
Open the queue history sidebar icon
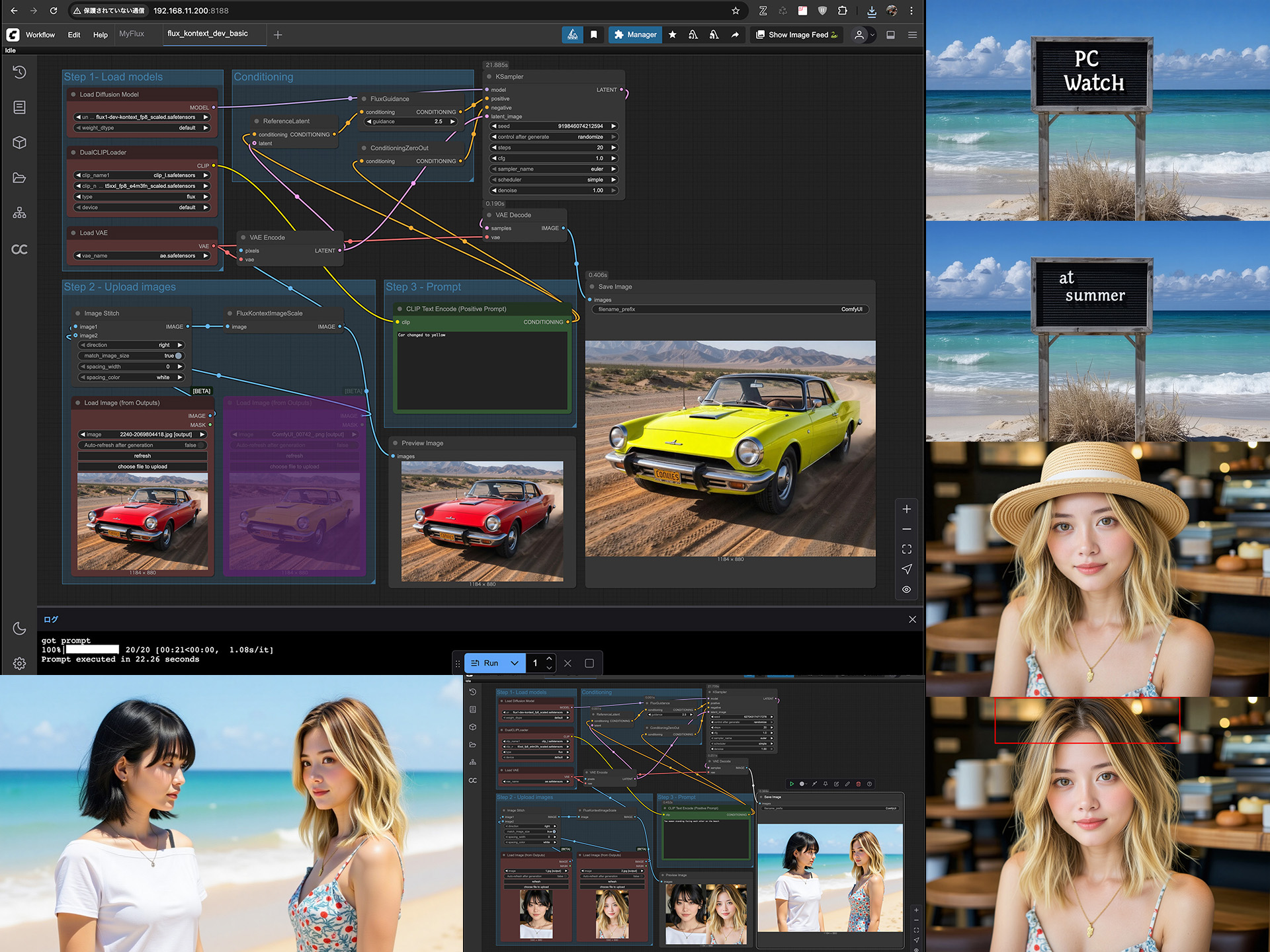tap(19, 72)
